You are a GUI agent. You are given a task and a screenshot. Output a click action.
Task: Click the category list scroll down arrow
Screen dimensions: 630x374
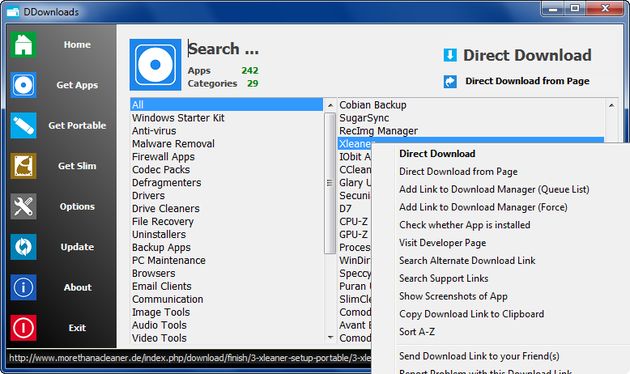click(x=330, y=337)
